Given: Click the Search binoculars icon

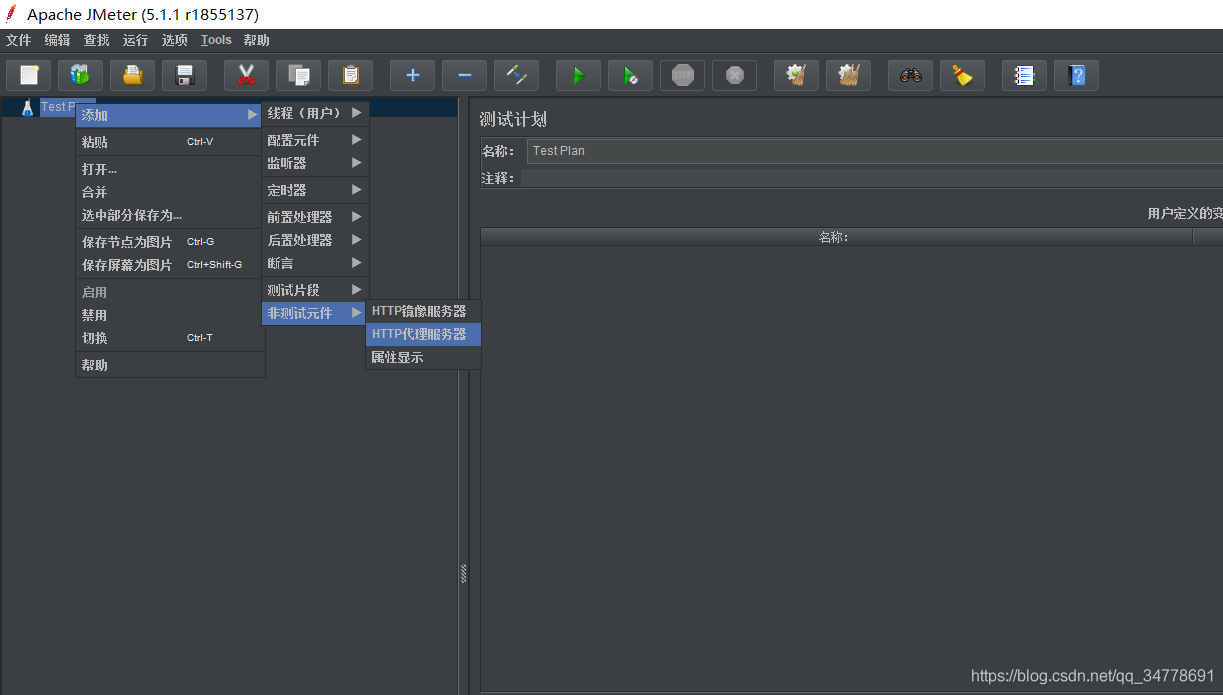Looking at the screenshot, I should (910, 75).
